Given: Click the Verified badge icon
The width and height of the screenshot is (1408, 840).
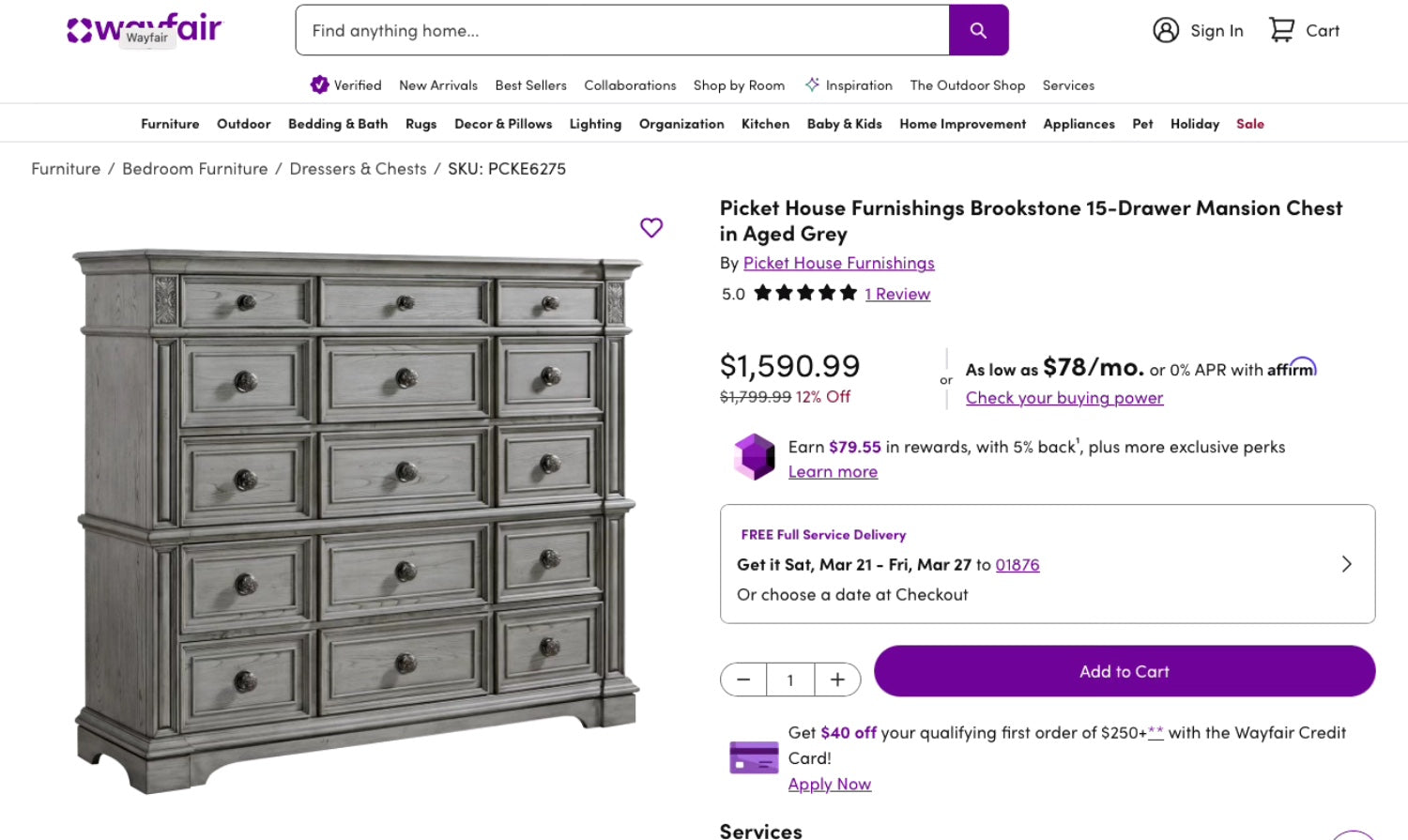Looking at the screenshot, I should click(x=319, y=84).
